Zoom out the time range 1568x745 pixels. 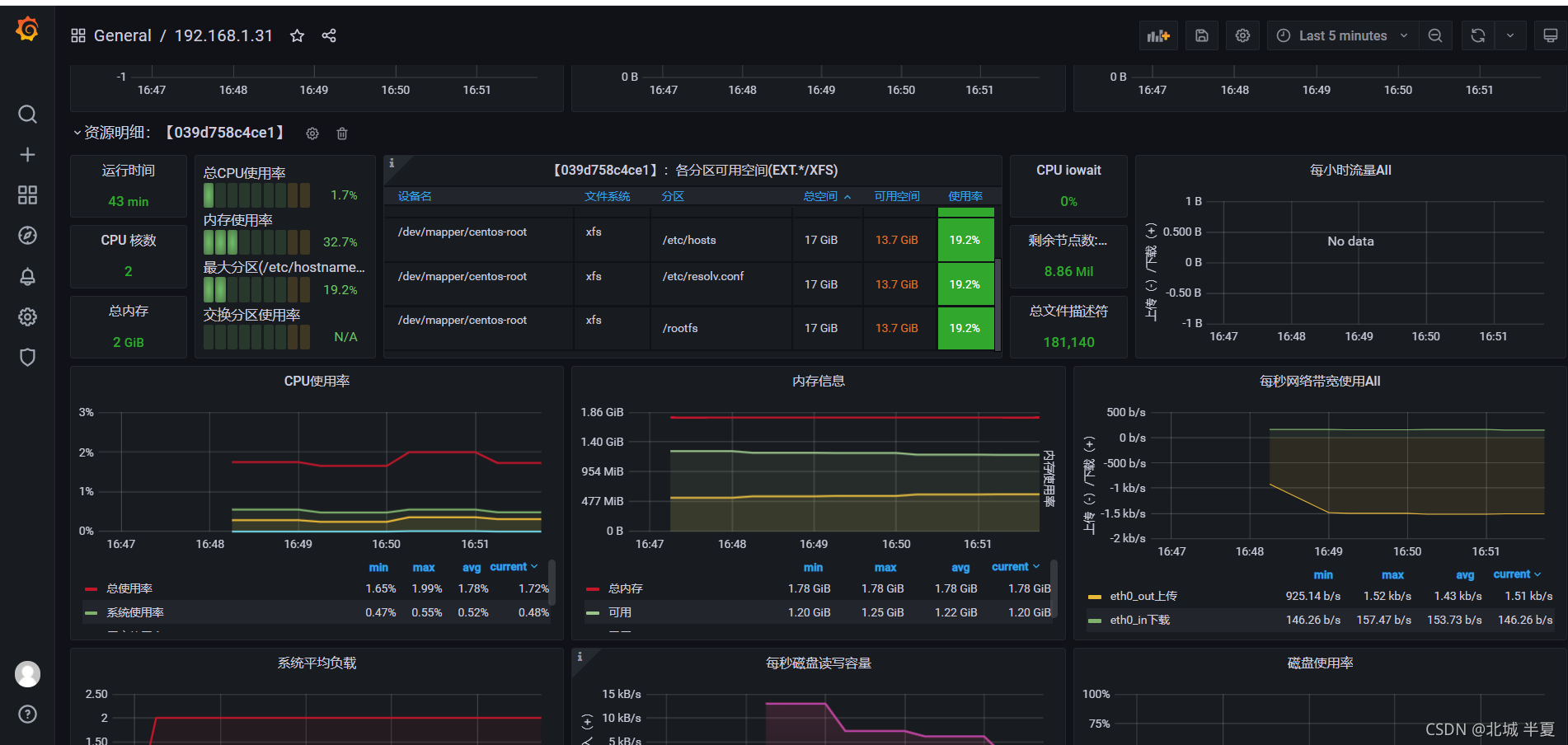click(1435, 35)
